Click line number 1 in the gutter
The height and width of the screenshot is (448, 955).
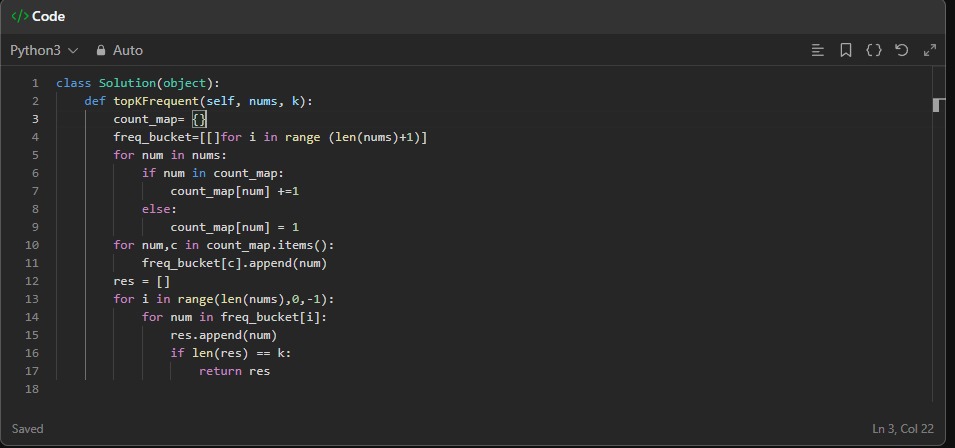pos(35,83)
